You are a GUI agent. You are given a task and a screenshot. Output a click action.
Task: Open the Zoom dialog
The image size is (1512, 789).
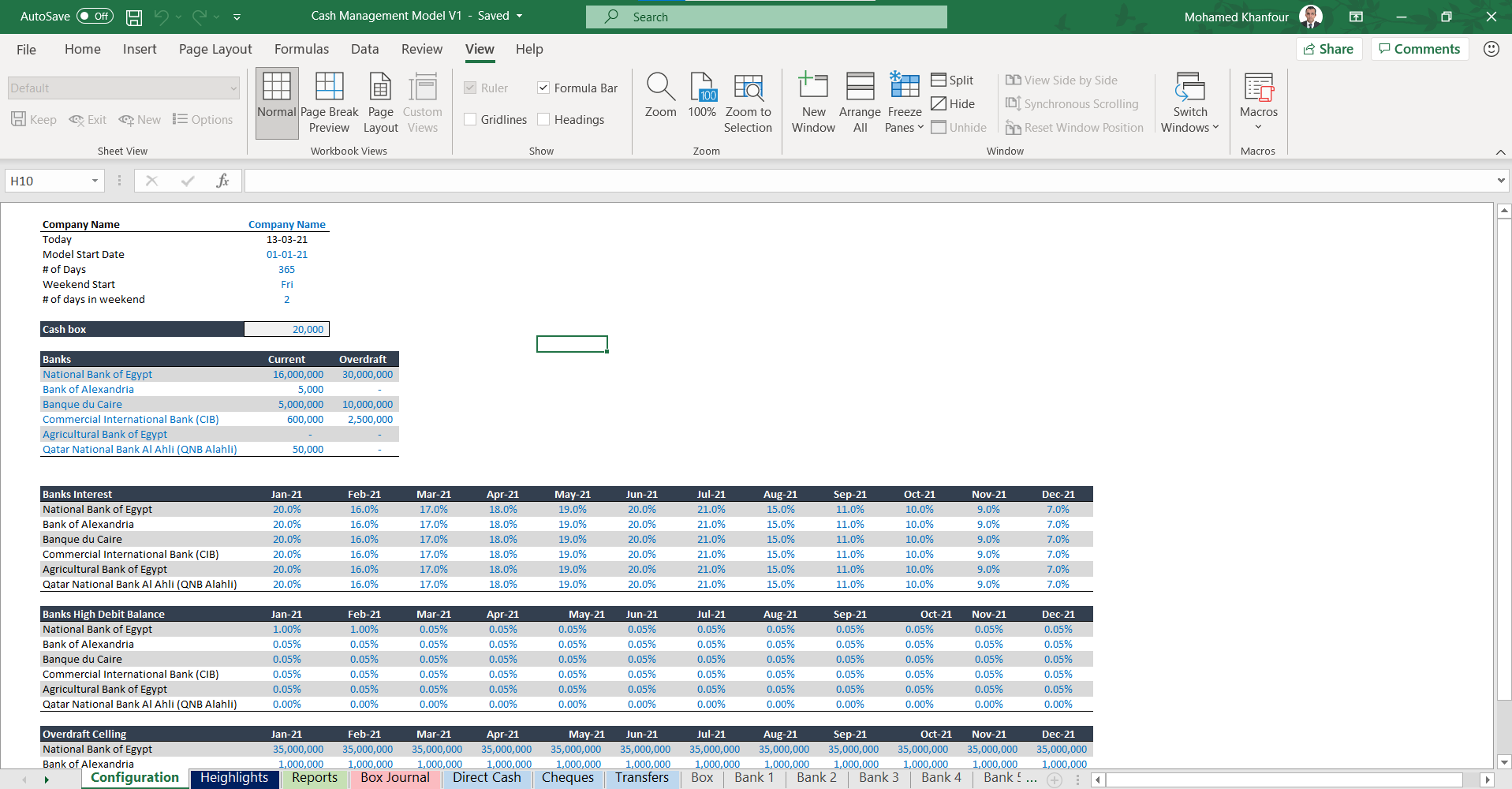pyautogui.click(x=660, y=96)
